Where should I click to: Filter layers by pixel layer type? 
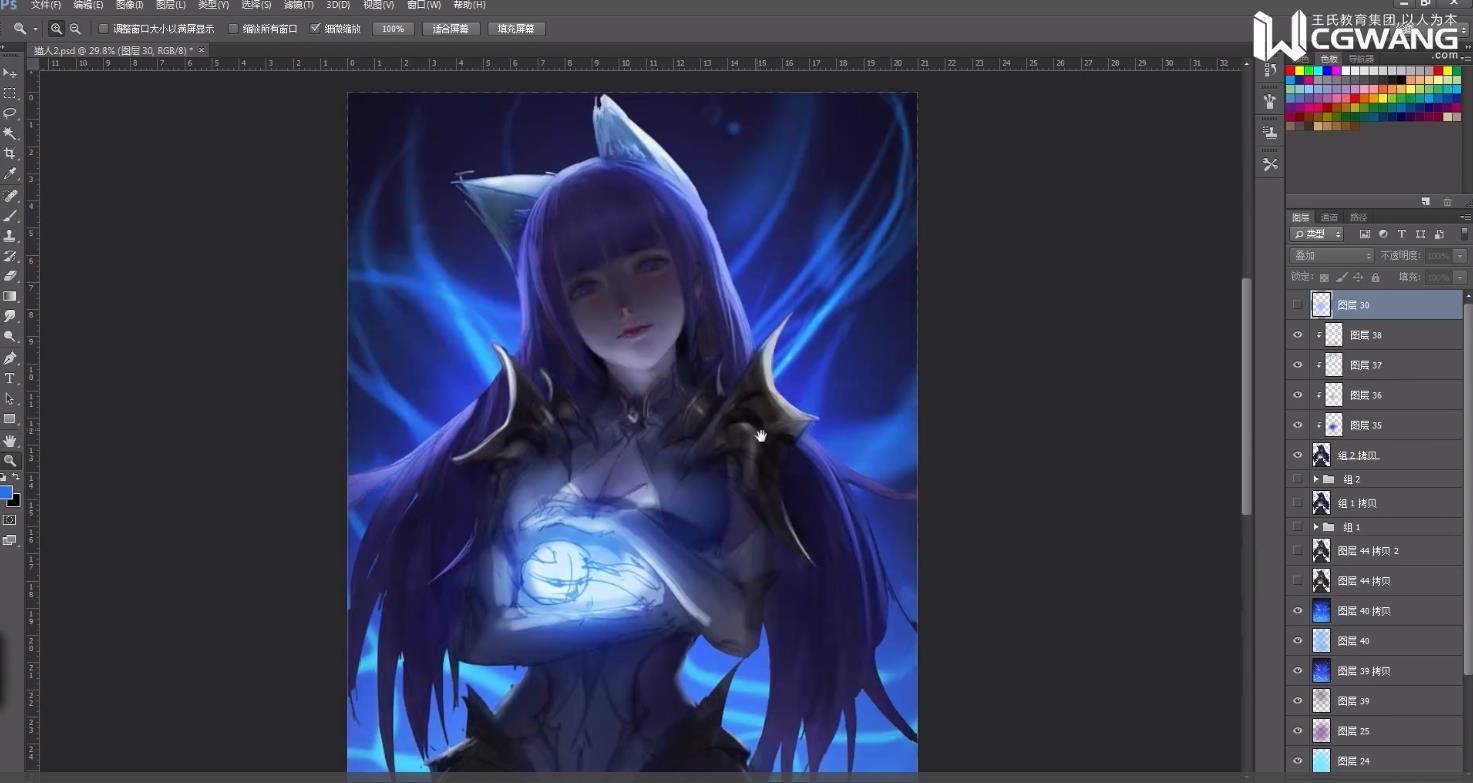[1364, 234]
